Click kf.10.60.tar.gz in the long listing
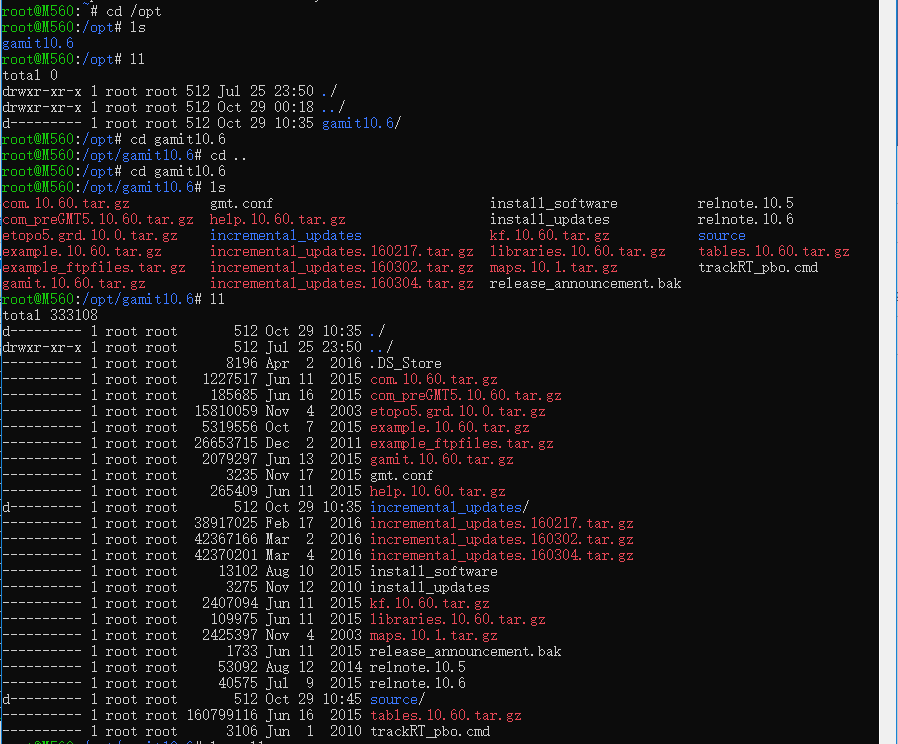This screenshot has width=898, height=744. point(429,604)
